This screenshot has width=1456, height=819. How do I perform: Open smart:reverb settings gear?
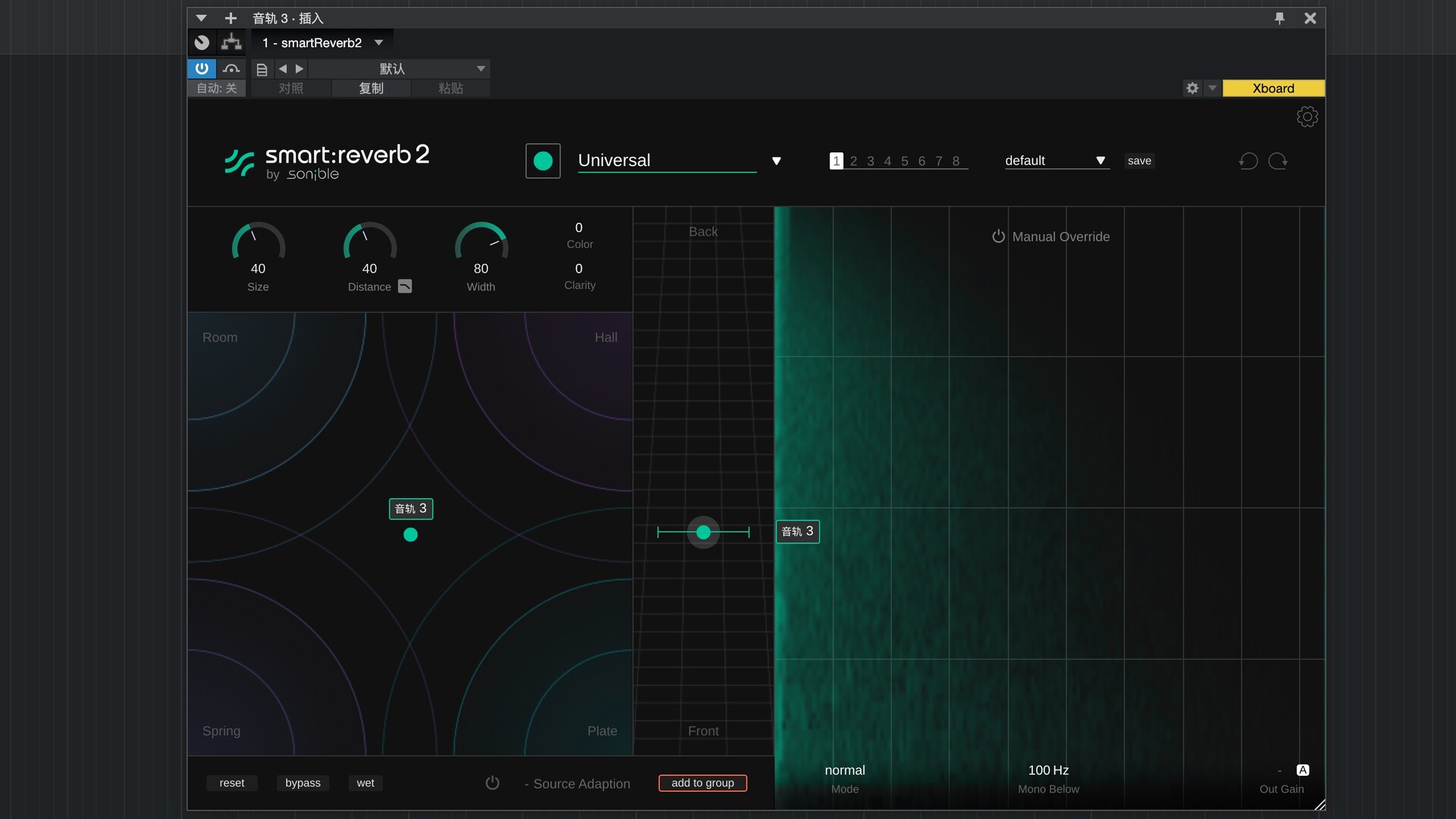coord(1307,117)
